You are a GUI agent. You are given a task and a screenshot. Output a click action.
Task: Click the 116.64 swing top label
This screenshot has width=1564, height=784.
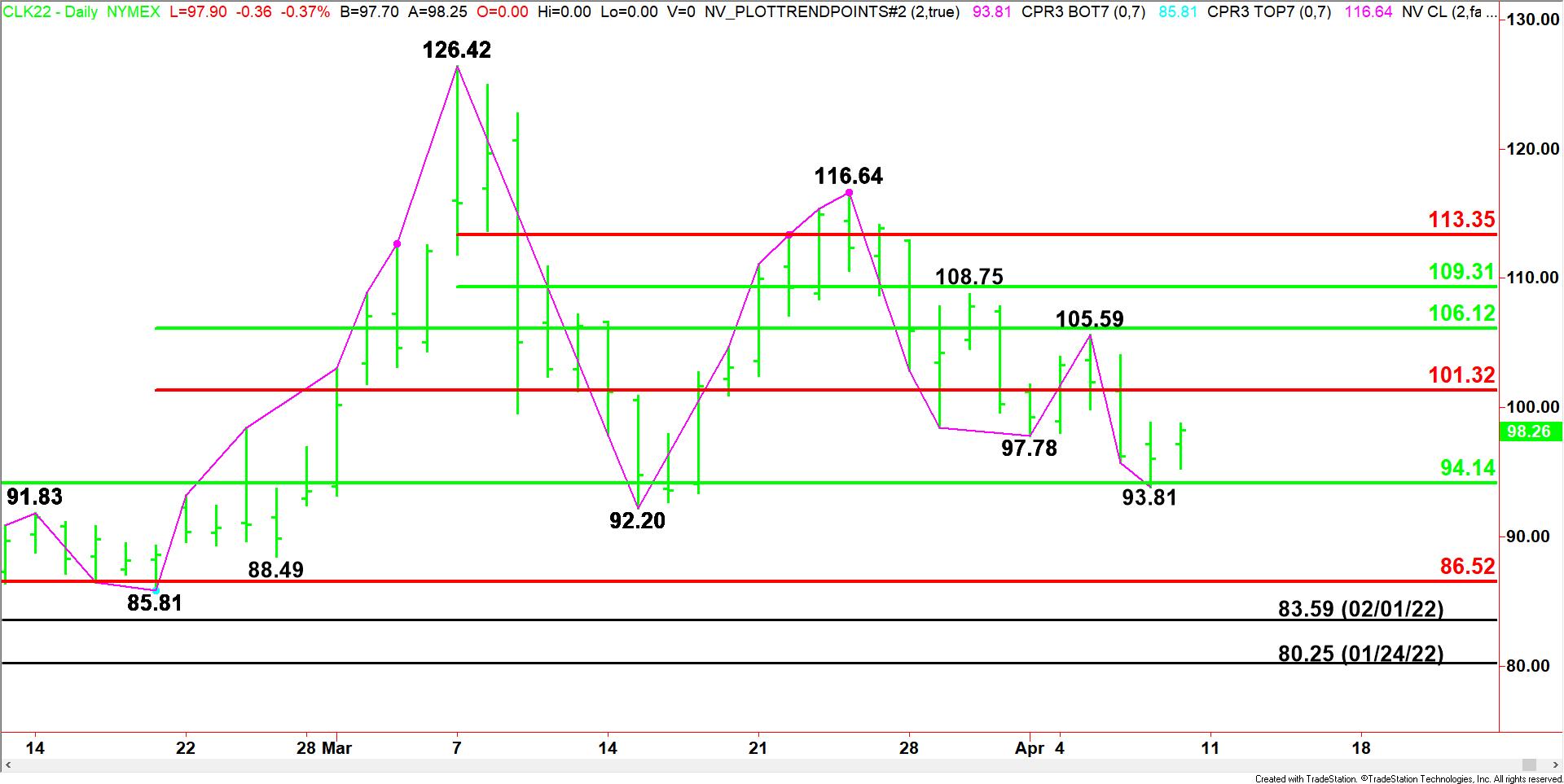849,176
